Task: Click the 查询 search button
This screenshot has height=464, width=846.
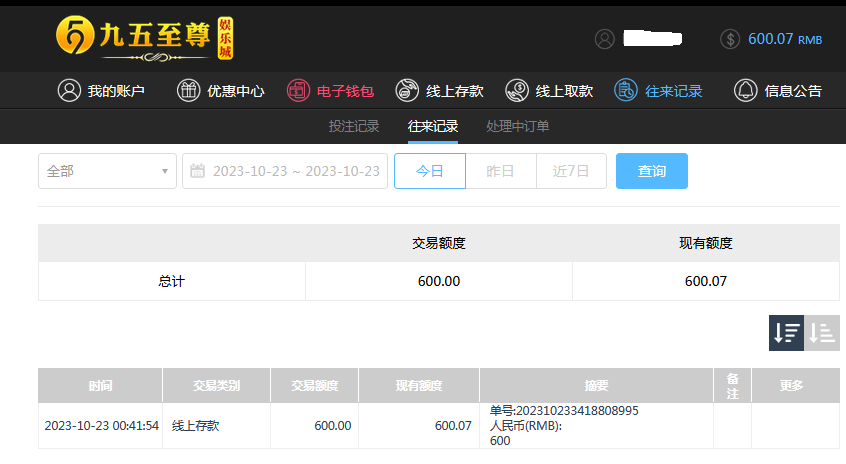Action: click(652, 171)
